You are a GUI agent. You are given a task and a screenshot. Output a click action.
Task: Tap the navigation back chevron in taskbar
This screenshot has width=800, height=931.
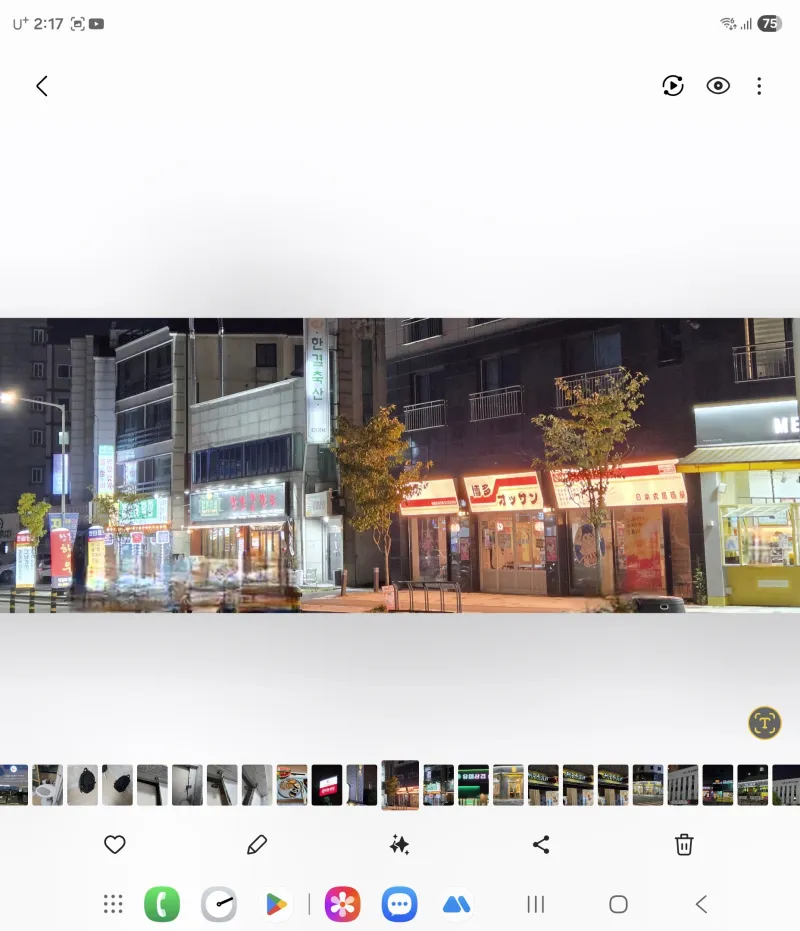point(701,904)
